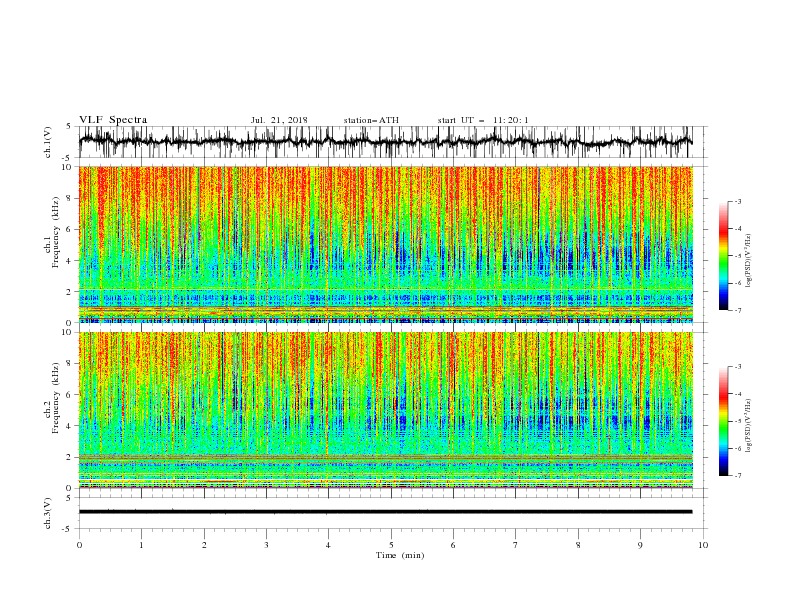Screen dimensions: 792x612
Task: Click the "station=ATH" header label
Action: click(x=371, y=120)
